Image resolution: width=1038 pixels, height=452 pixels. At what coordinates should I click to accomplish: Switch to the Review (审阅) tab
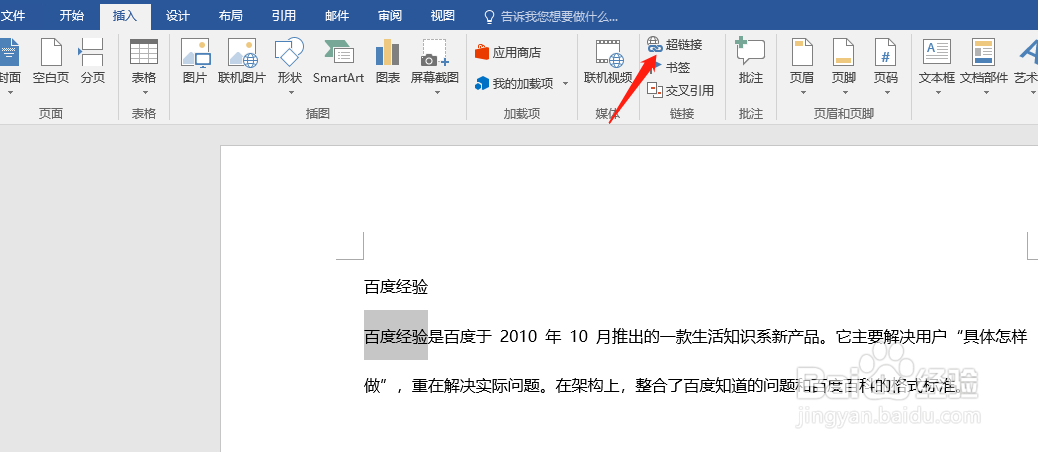390,16
